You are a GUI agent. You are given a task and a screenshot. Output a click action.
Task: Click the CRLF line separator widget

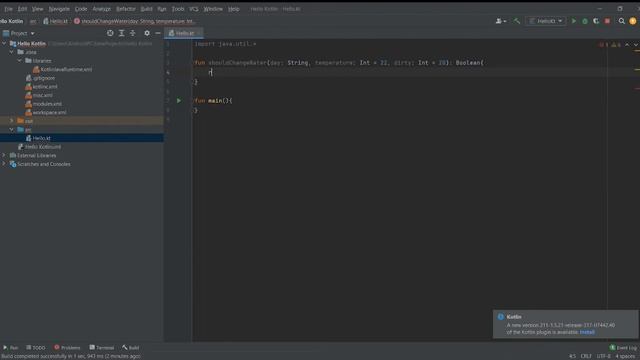click(586, 356)
